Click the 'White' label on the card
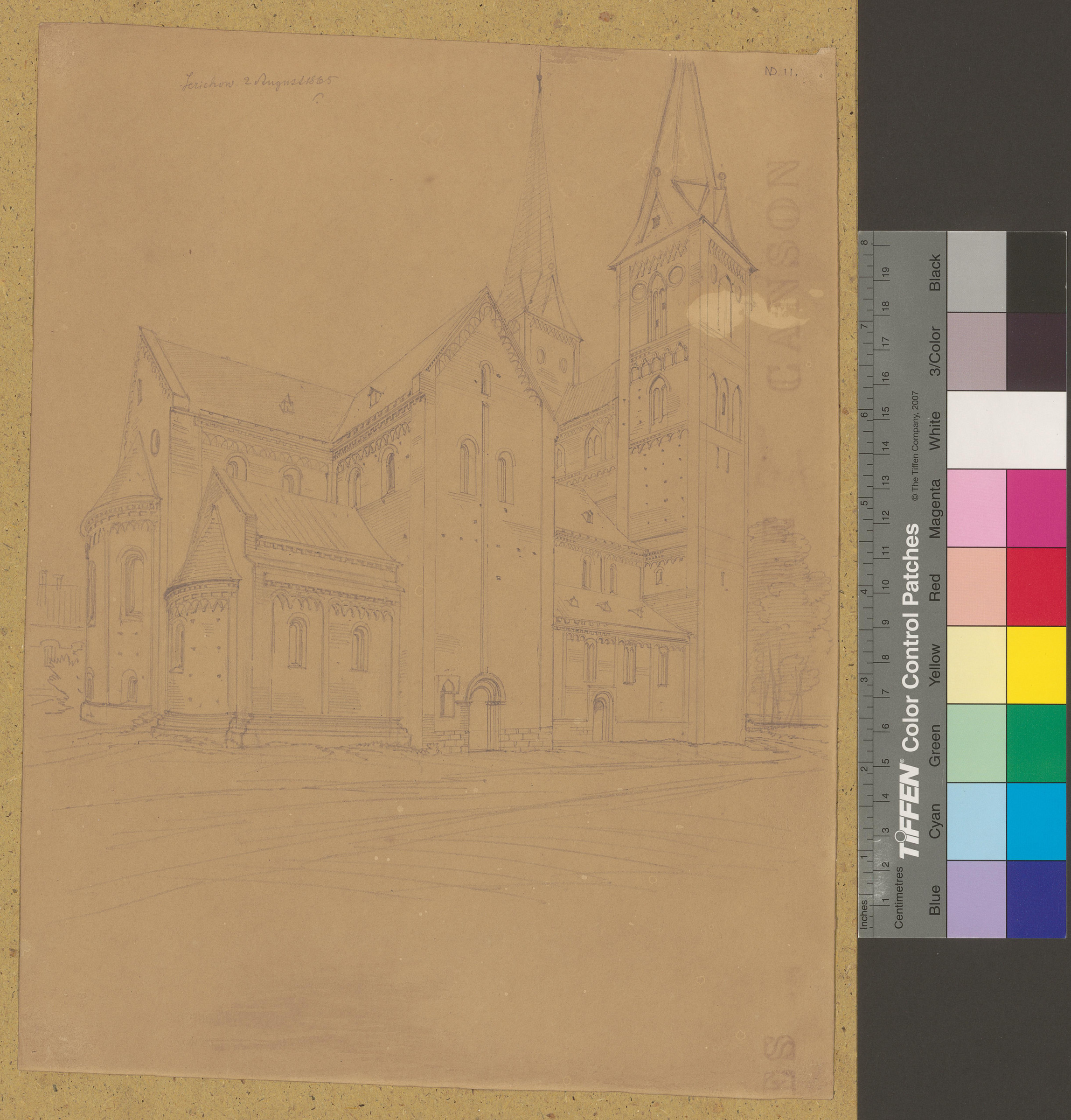The width and height of the screenshot is (1071, 1120). (x=934, y=431)
